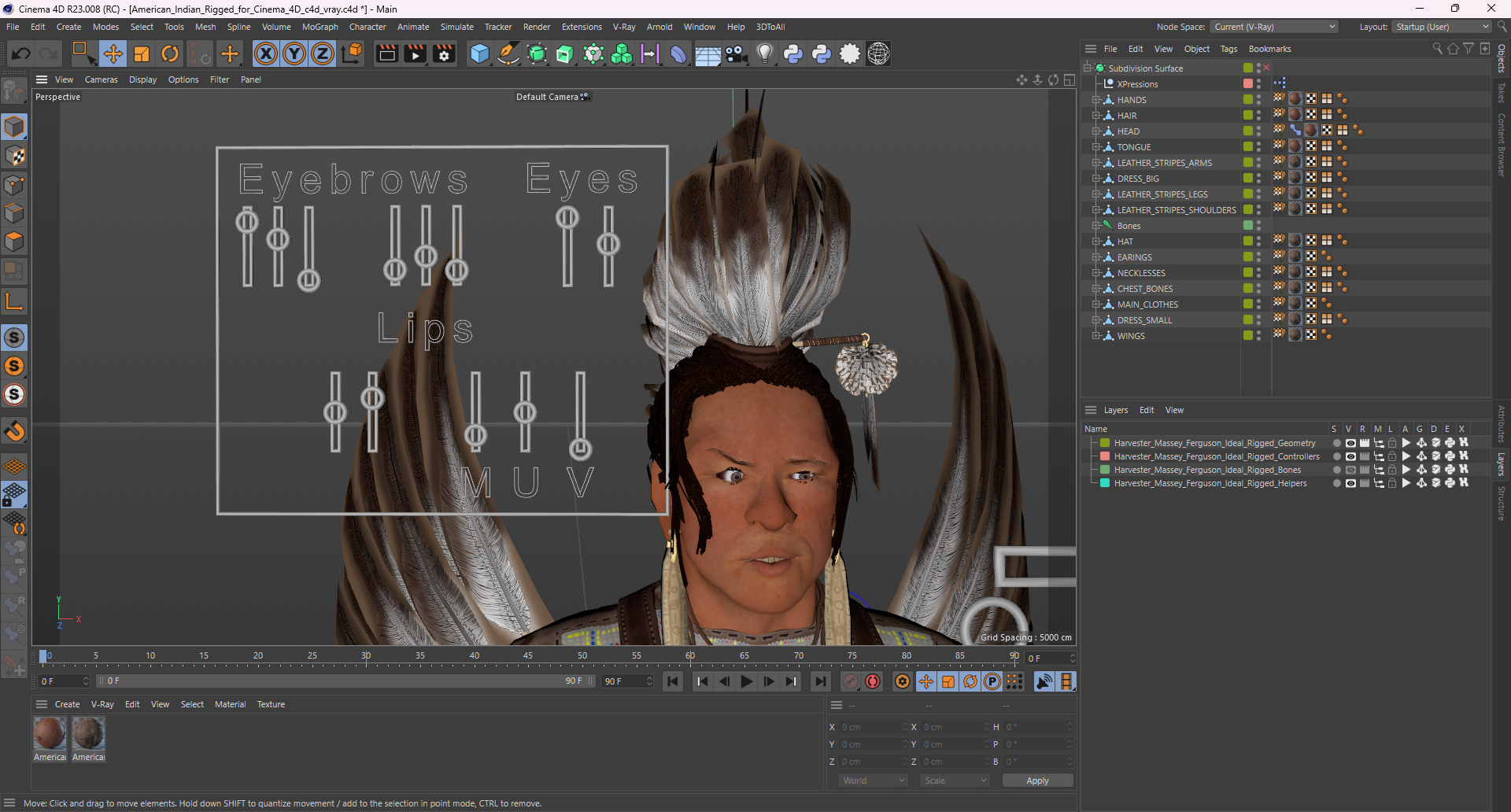Toggle play sound speaker icon
This screenshot has height=812, width=1511.
1044,681
